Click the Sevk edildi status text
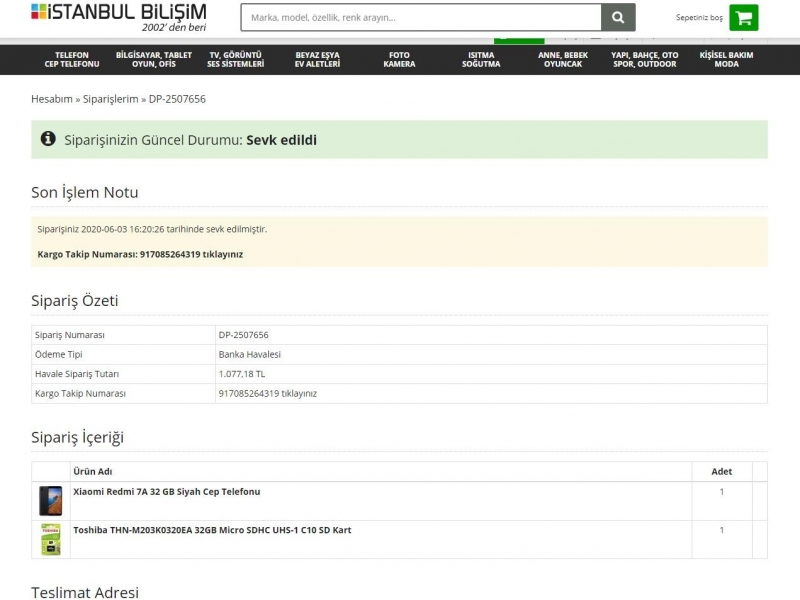The width and height of the screenshot is (800, 600). [x=281, y=140]
